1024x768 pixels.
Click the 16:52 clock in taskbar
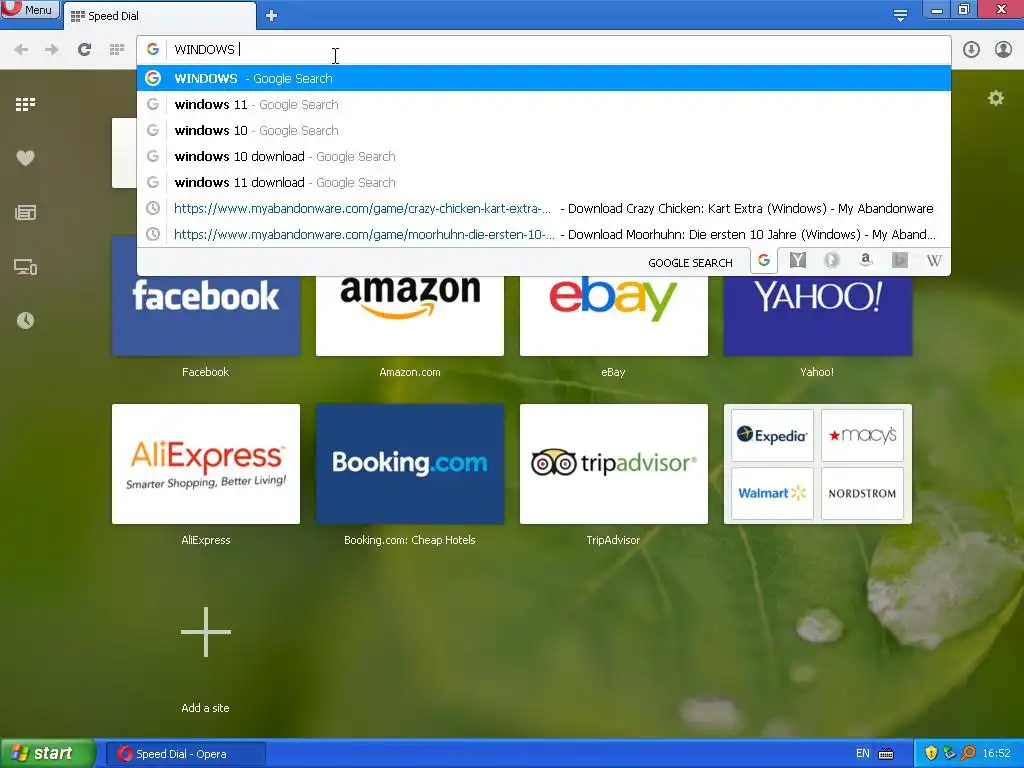pos(997,754)
